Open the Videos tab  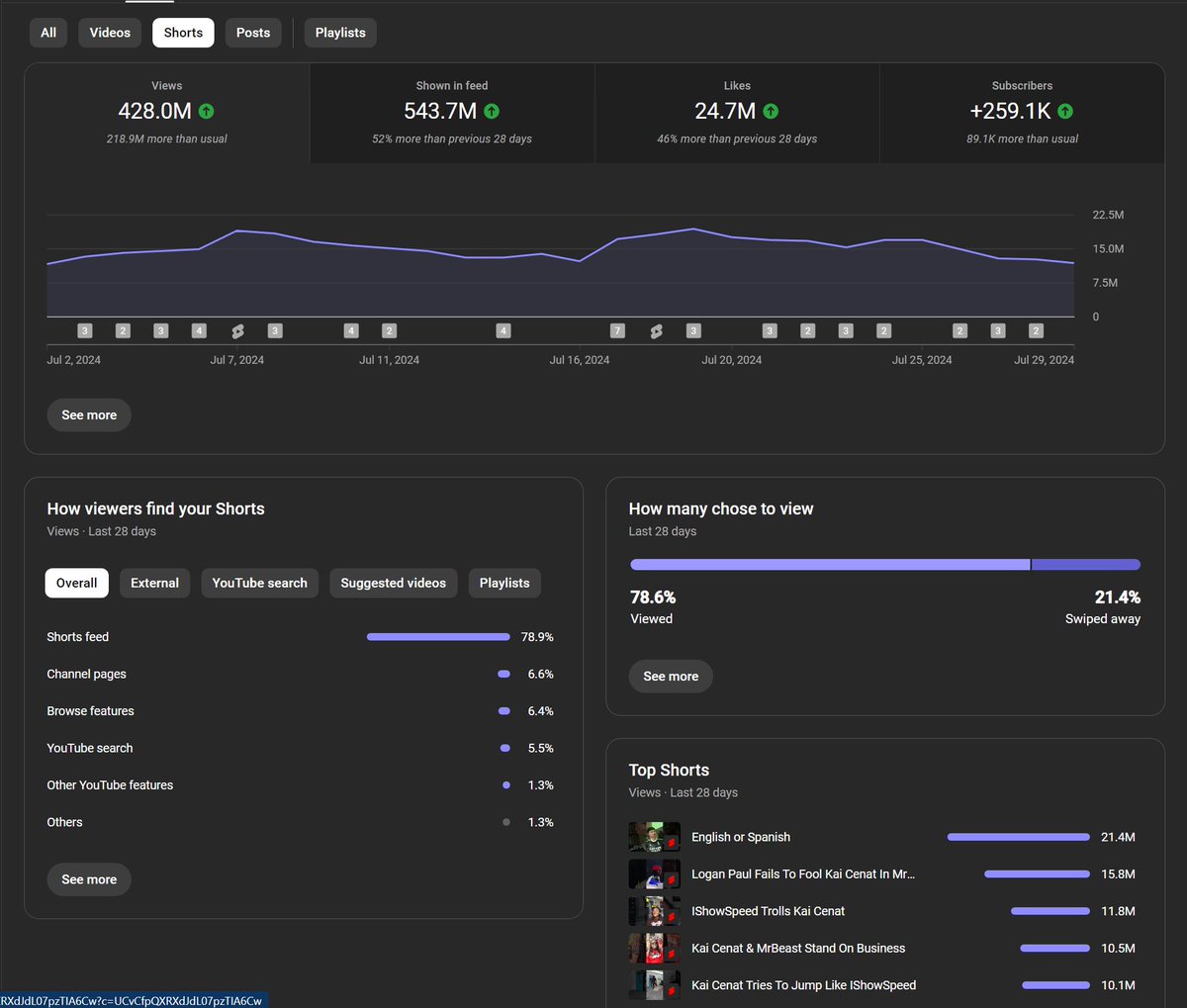[110, 33]
